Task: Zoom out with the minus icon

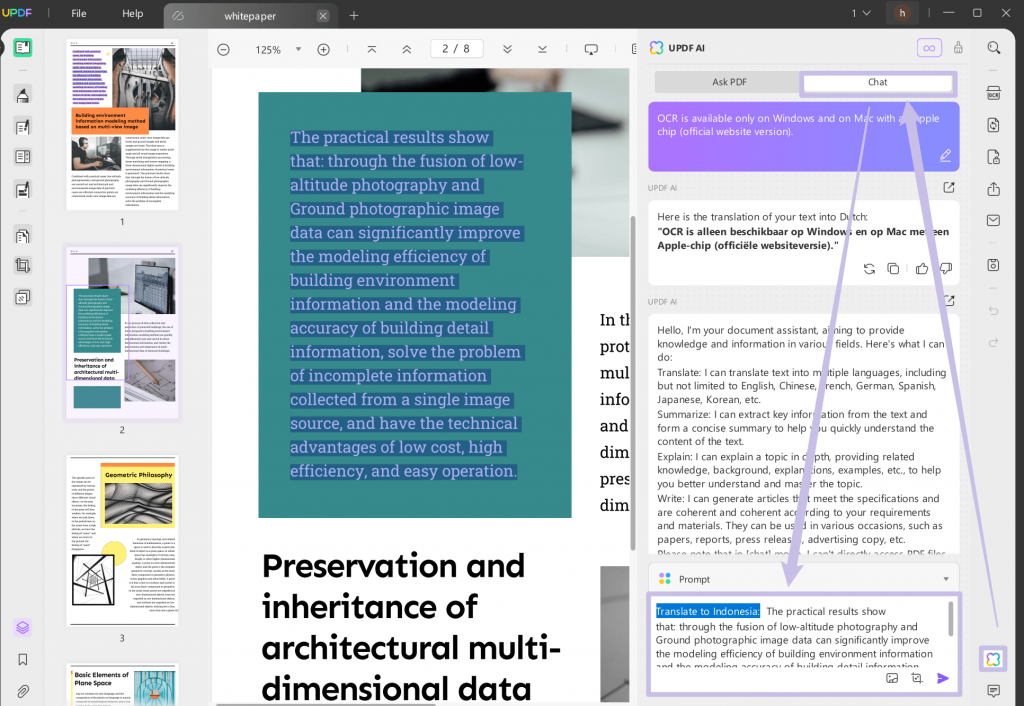Action: (223, 50)
